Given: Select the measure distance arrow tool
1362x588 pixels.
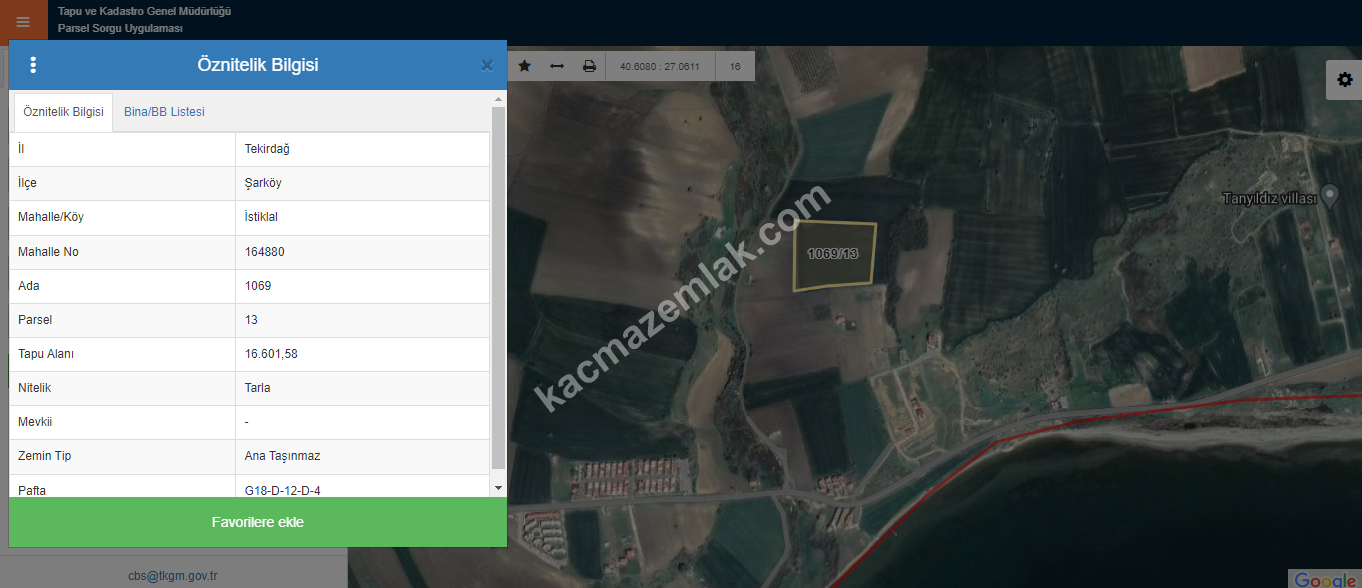Looking at the screenshot, I should [x=557, y=66].
